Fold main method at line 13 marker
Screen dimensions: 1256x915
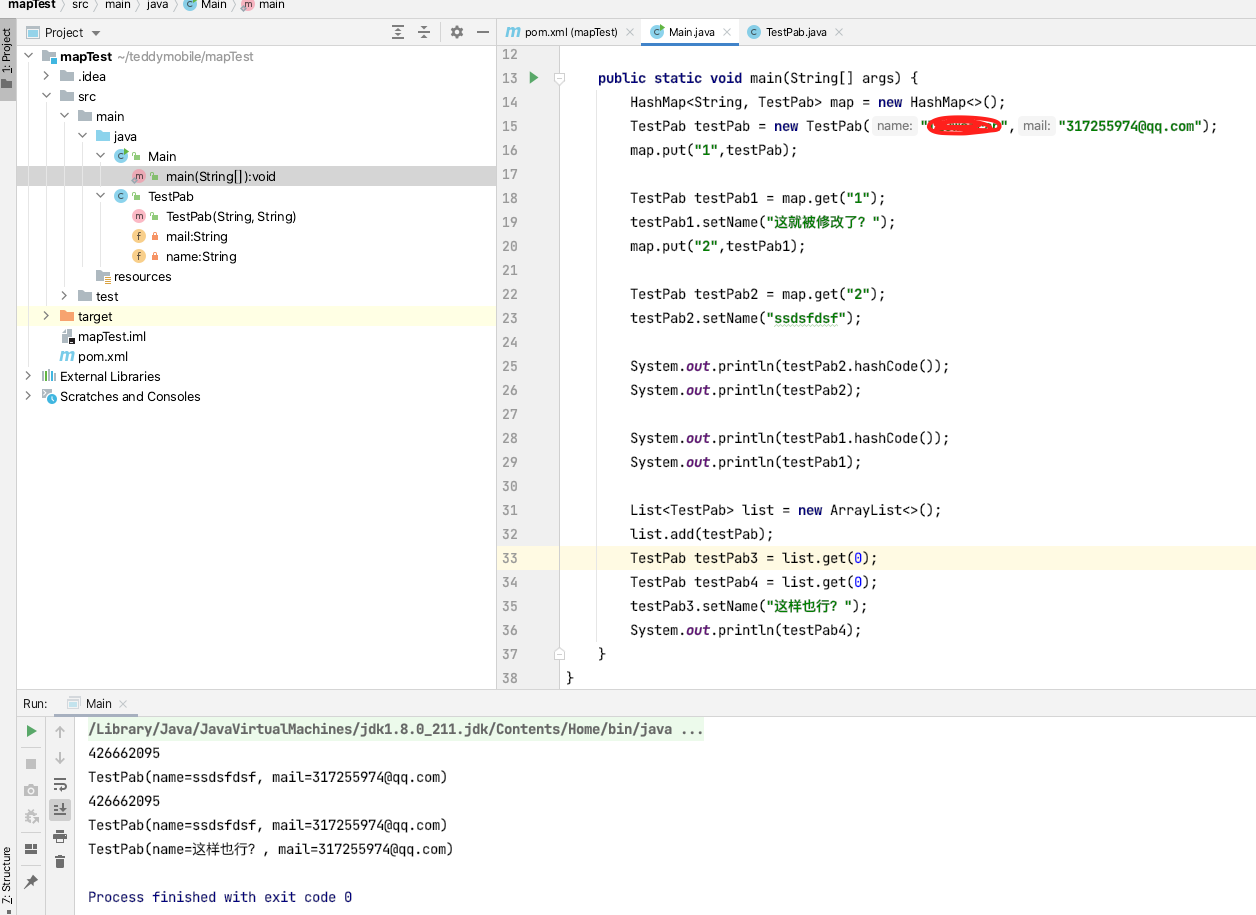click(x=560, y=77)
